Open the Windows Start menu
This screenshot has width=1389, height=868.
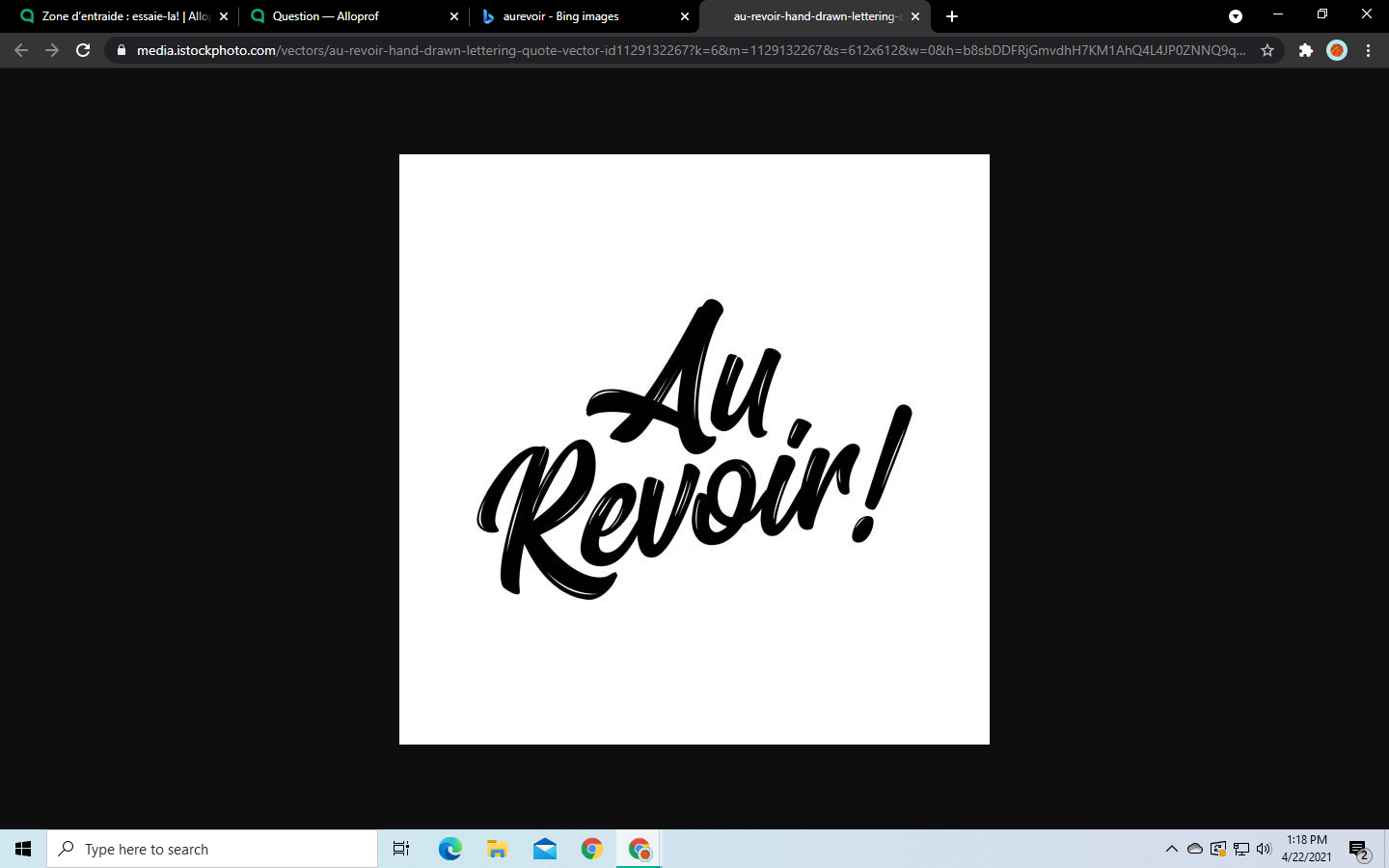point(23,849)
